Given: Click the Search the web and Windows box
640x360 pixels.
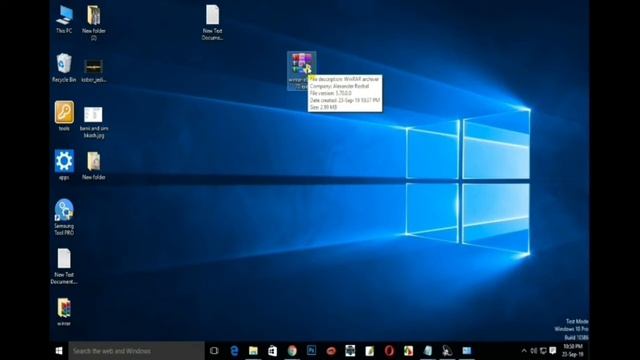Looking at the screenshot, I should 136,351.
